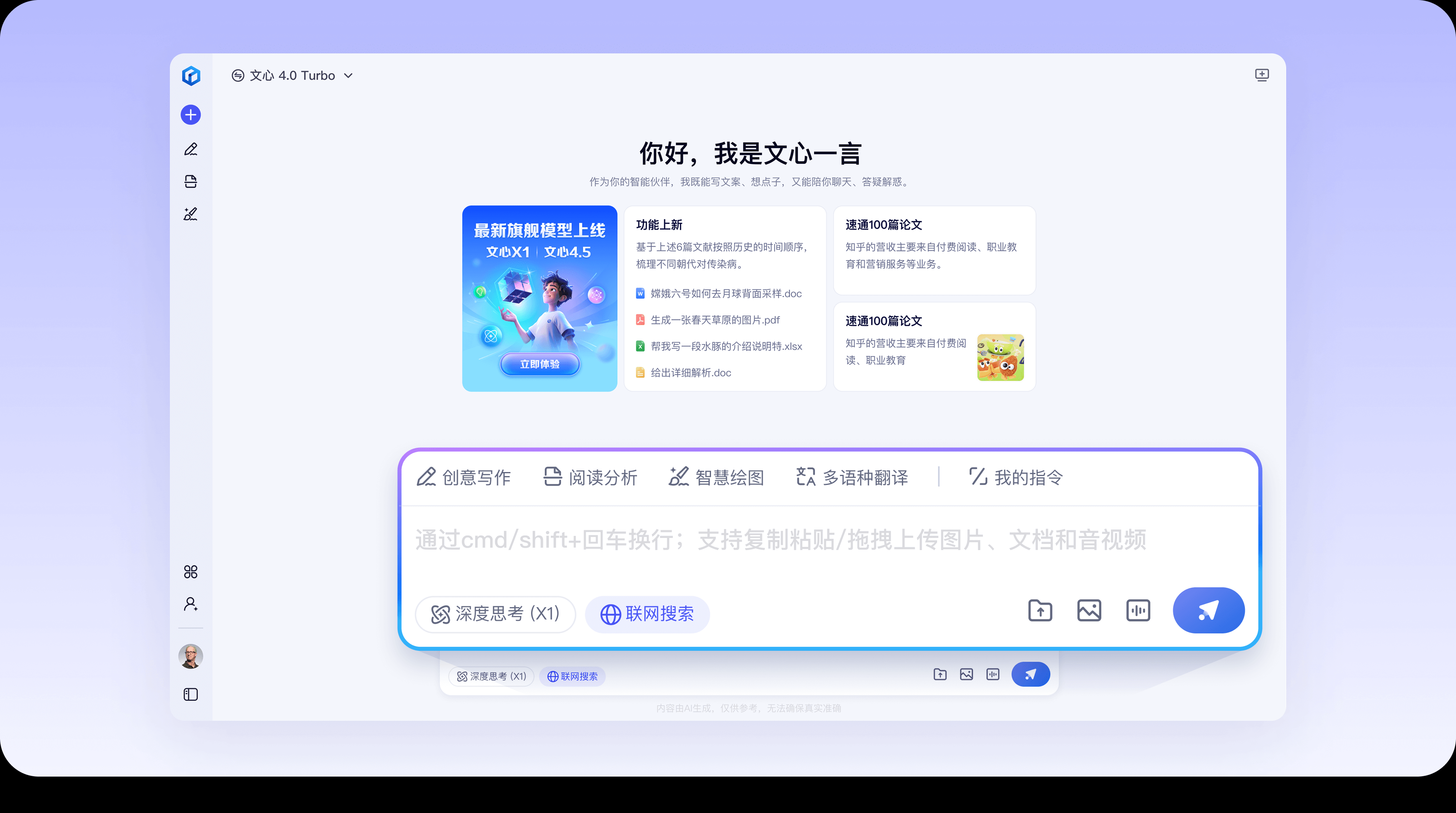
Task: Click the Wenxin logo in the sidebar
Action: (191, 75)
